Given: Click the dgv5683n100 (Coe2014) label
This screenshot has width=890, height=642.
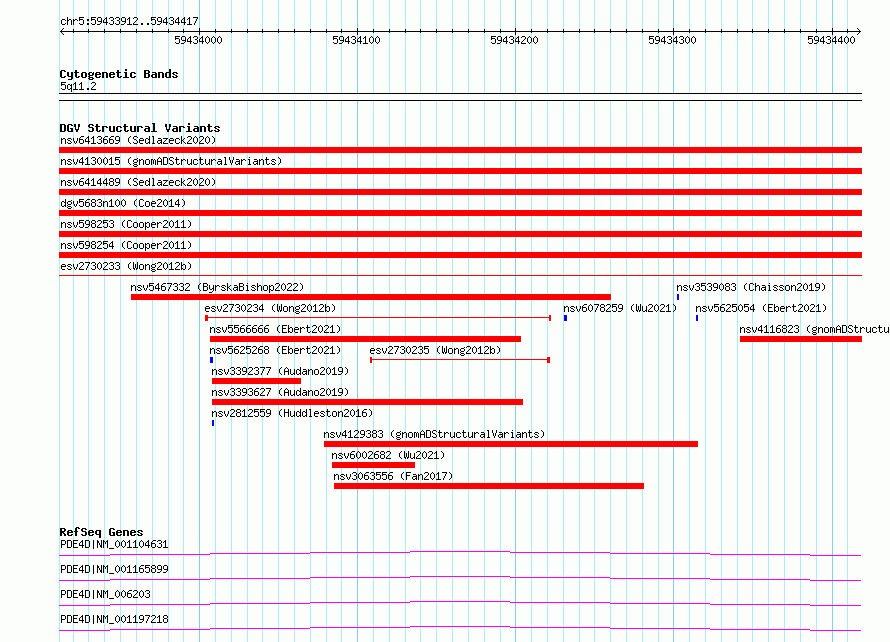Looking at the screenshot, I should click(123, 203).
